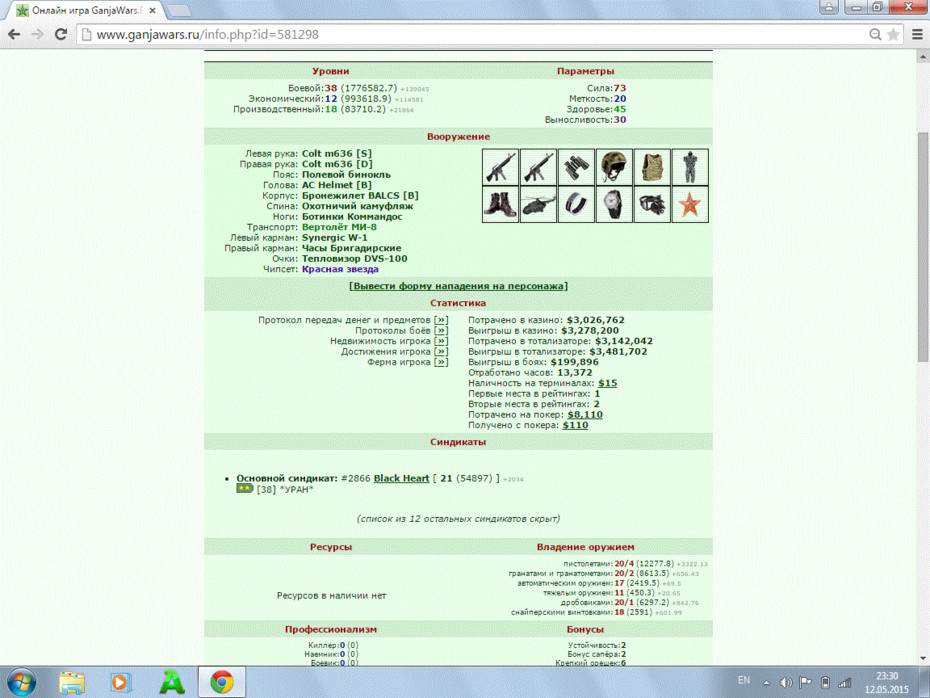The height and width of the screenshot is (698, 930).
Task: Open the volume speaker tray icon
Action: pyautogui.click(x=786, y=683)
